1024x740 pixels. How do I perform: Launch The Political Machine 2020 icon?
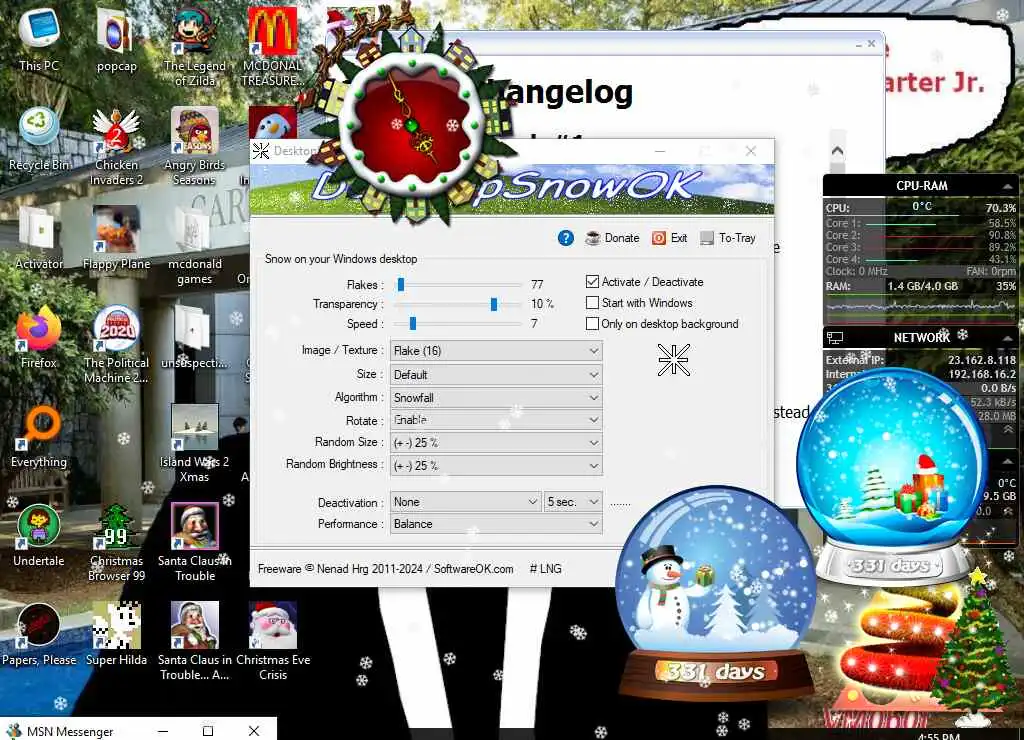pos(116,344)
